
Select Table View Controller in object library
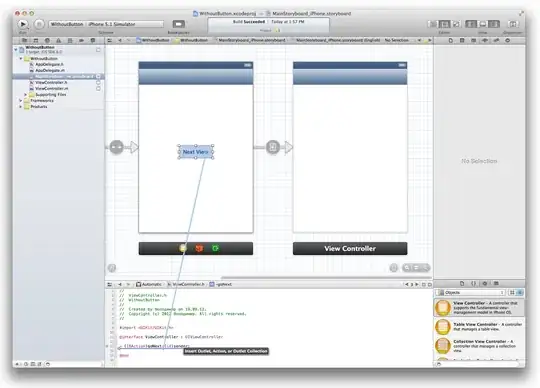click(479, 327)
